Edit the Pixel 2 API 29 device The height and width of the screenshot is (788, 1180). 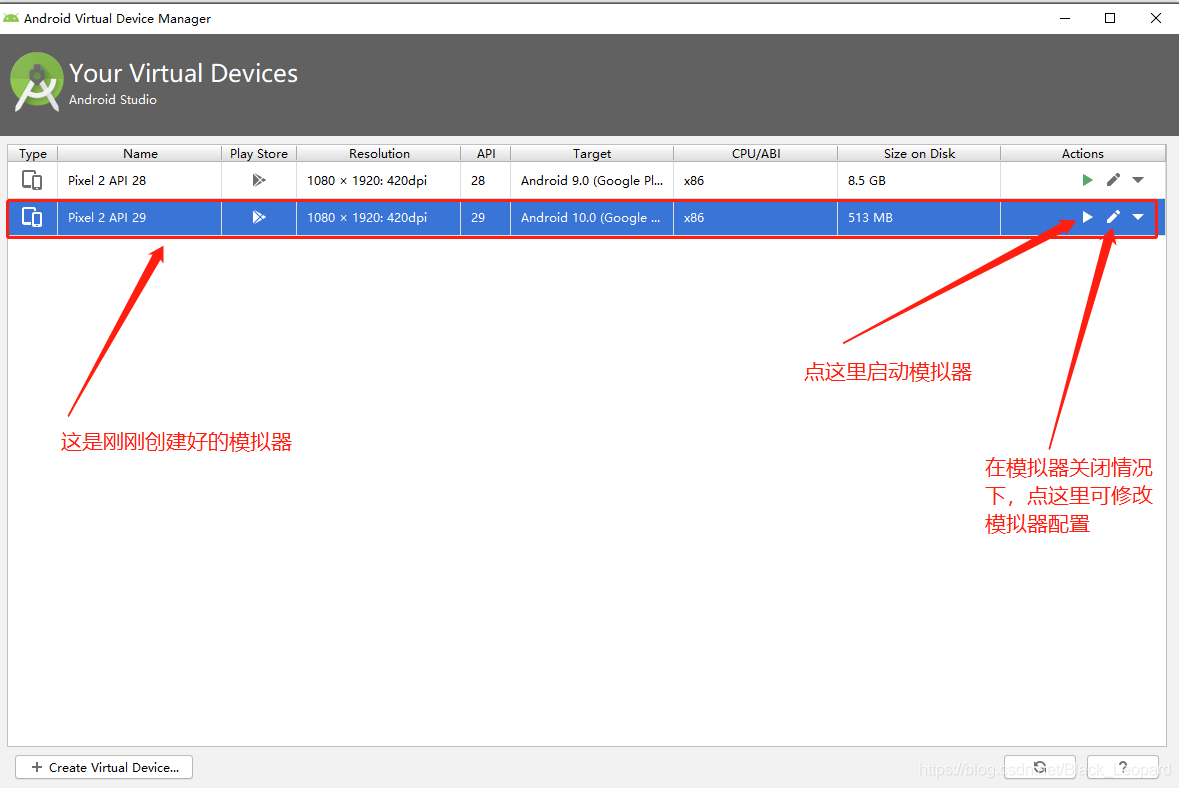(1113, 217)
